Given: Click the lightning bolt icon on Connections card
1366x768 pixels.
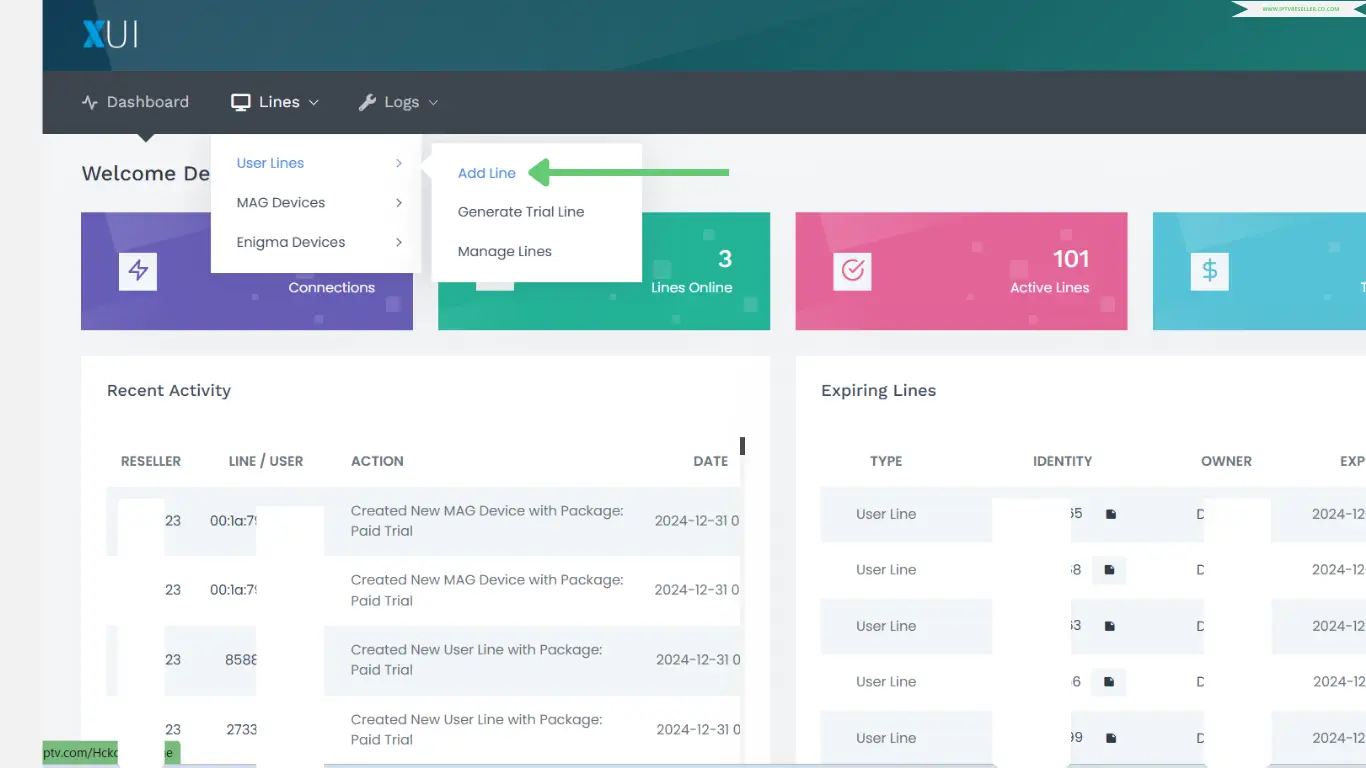Looking at the screenshot, I should (x=138, y=271).
